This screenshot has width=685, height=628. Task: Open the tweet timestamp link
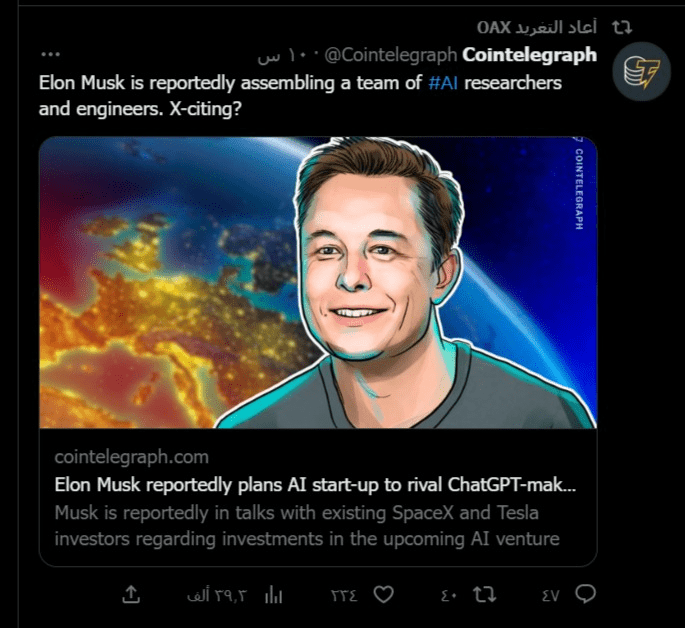284,56
